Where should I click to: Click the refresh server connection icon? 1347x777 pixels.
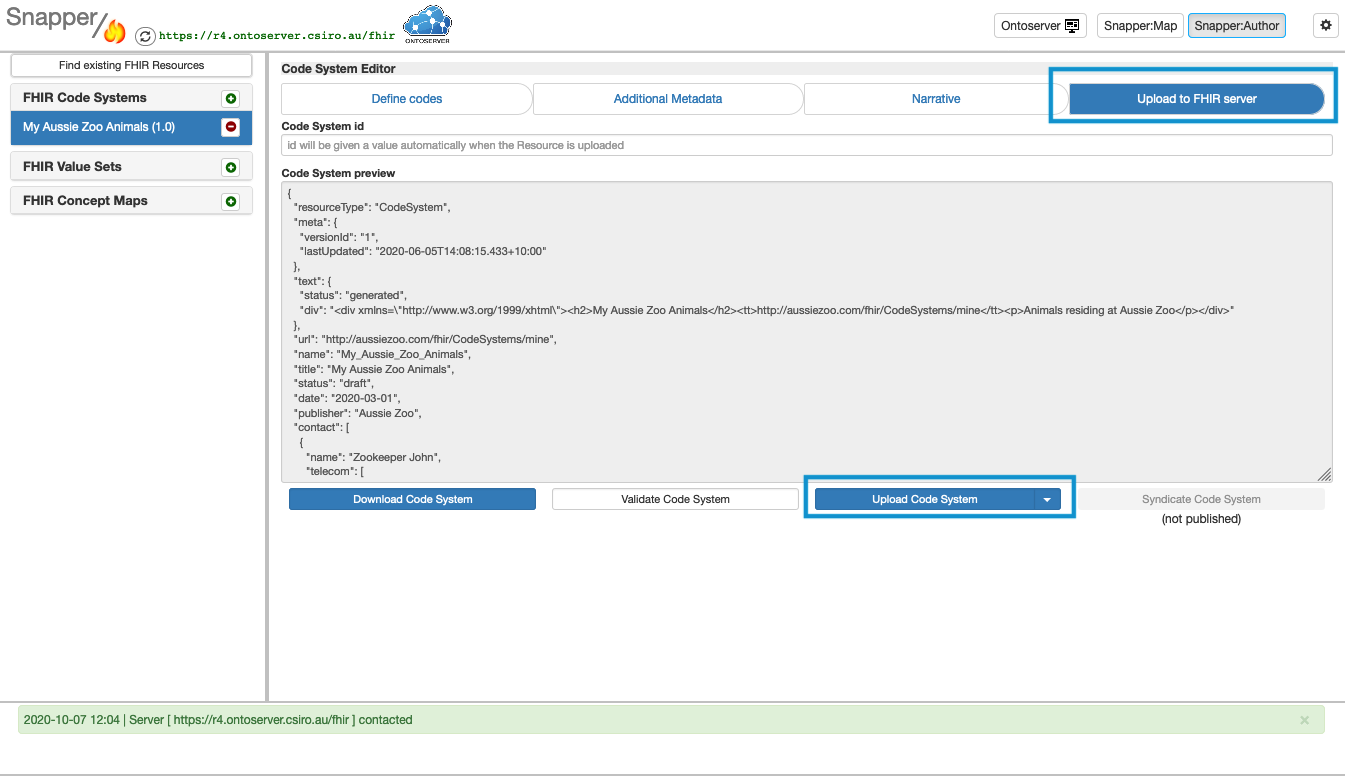(145, 36)
